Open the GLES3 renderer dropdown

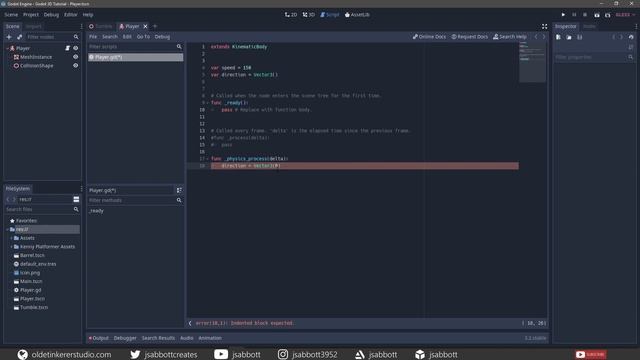point(625,15)
